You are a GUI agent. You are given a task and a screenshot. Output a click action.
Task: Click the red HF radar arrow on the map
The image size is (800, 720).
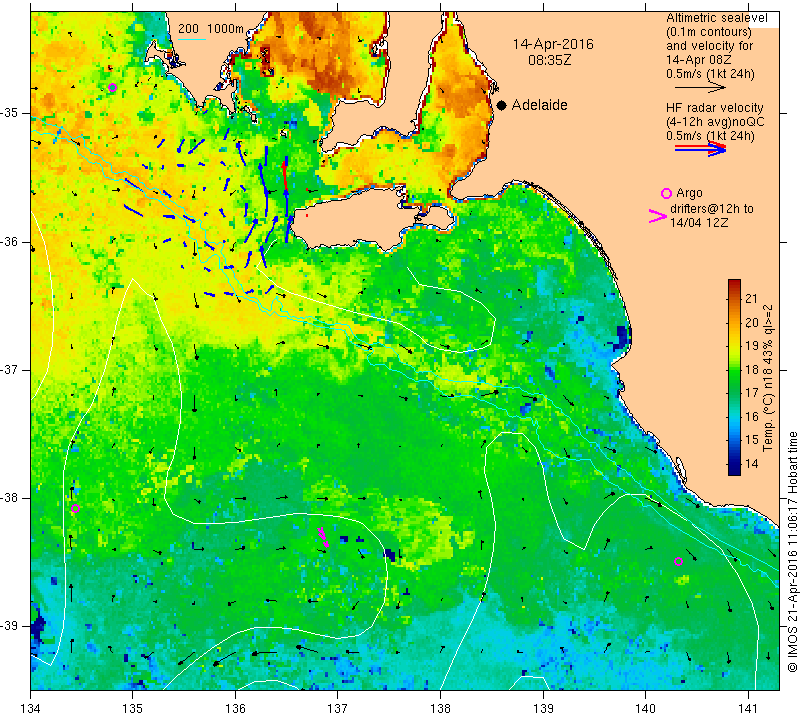285,176
